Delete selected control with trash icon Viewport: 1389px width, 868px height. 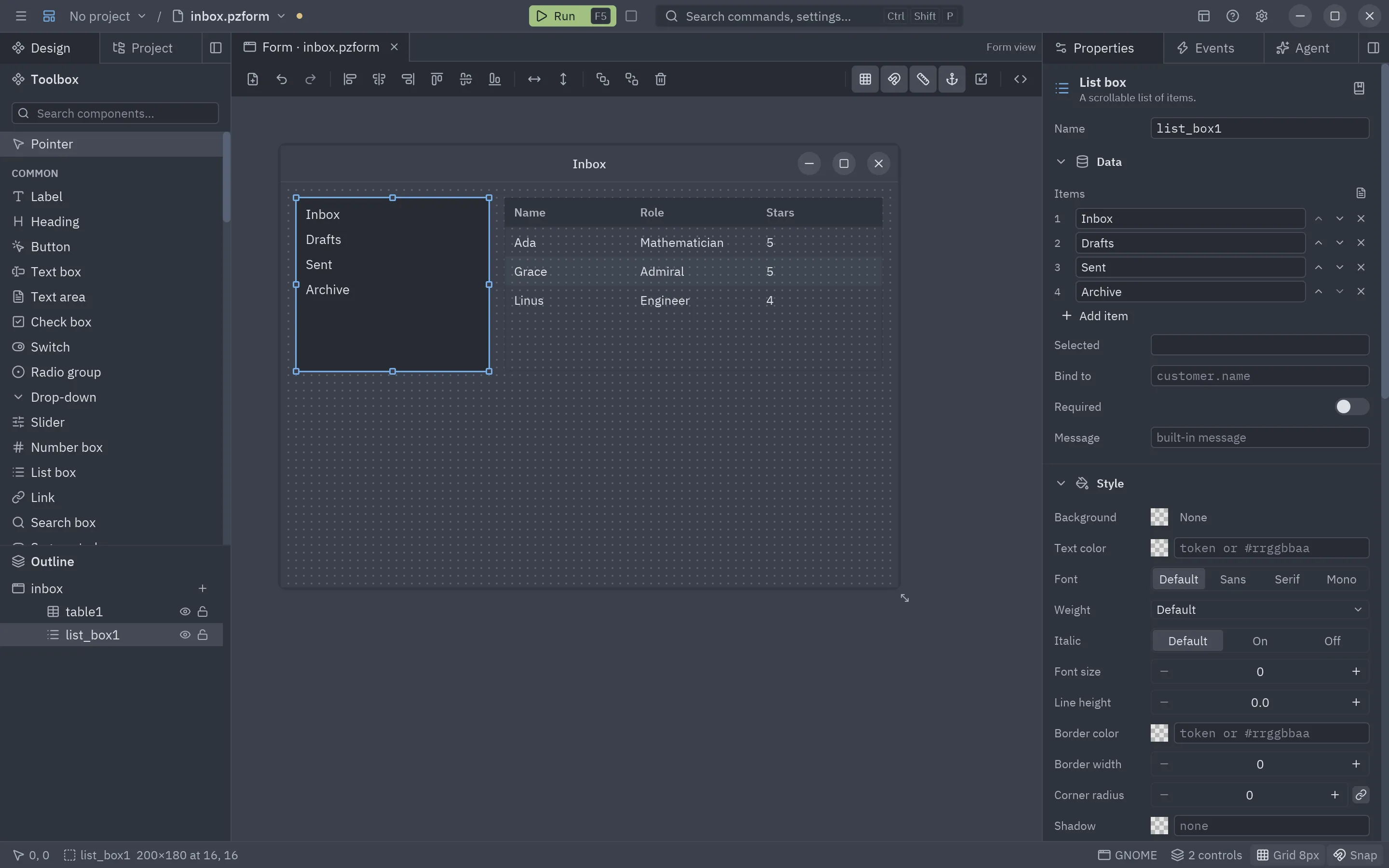pyautogui.click(x=660, y=79)
